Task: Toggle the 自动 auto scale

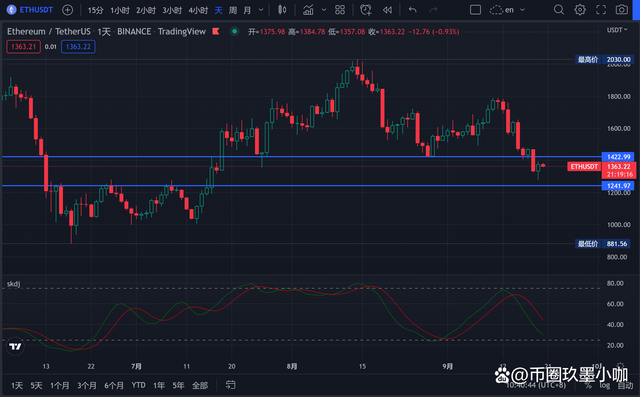Action: (625, 386)
